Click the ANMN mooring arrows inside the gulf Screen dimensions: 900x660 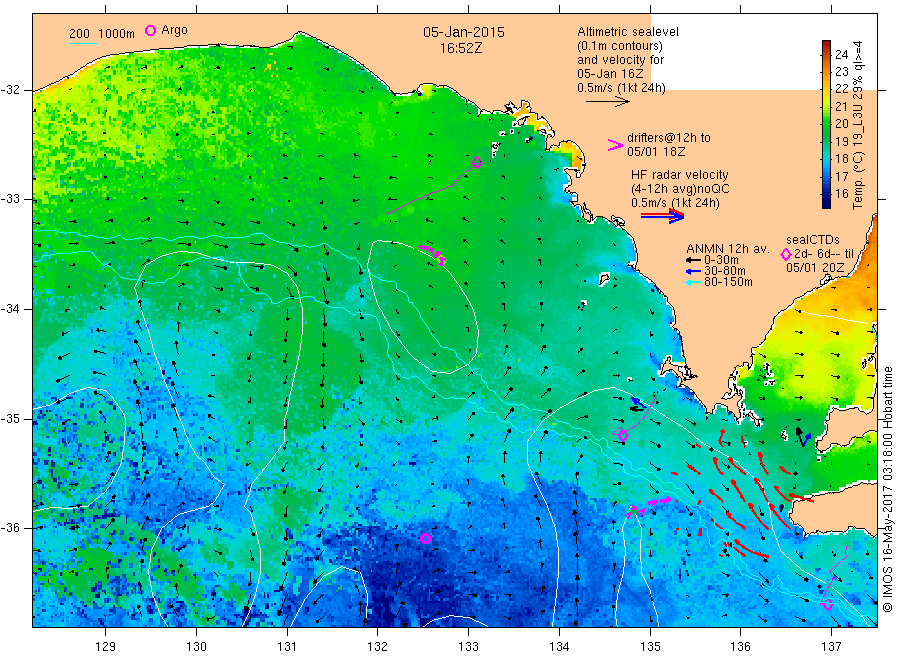click(802, 436)
